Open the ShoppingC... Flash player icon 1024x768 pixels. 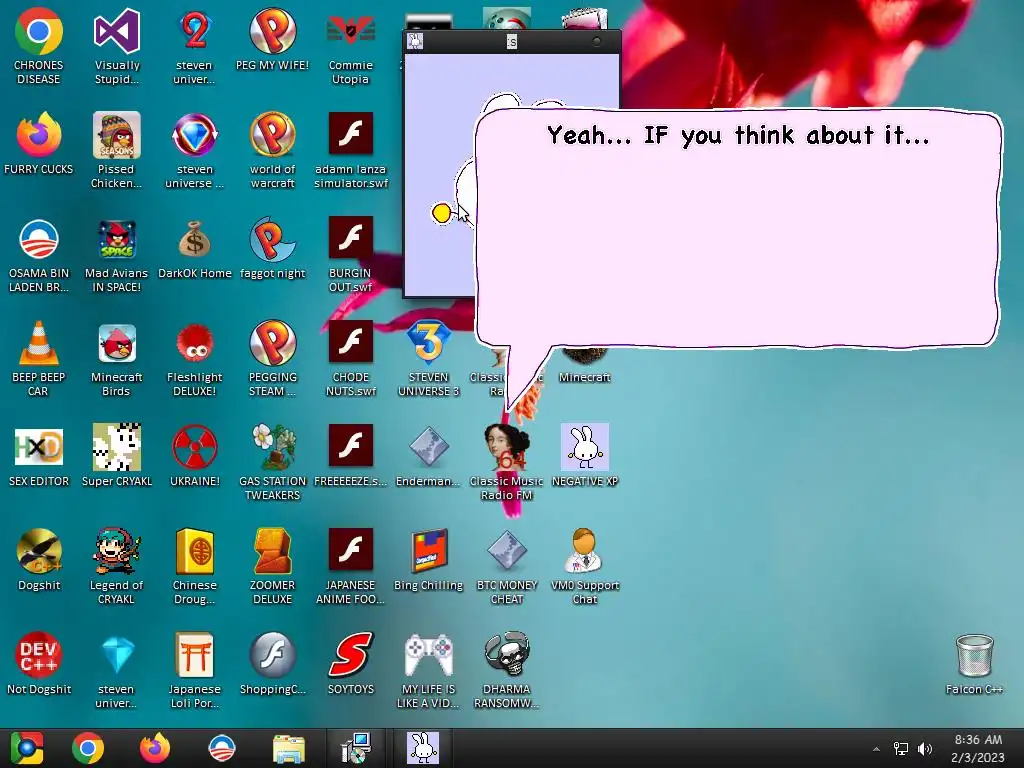[x=272, y=664]
